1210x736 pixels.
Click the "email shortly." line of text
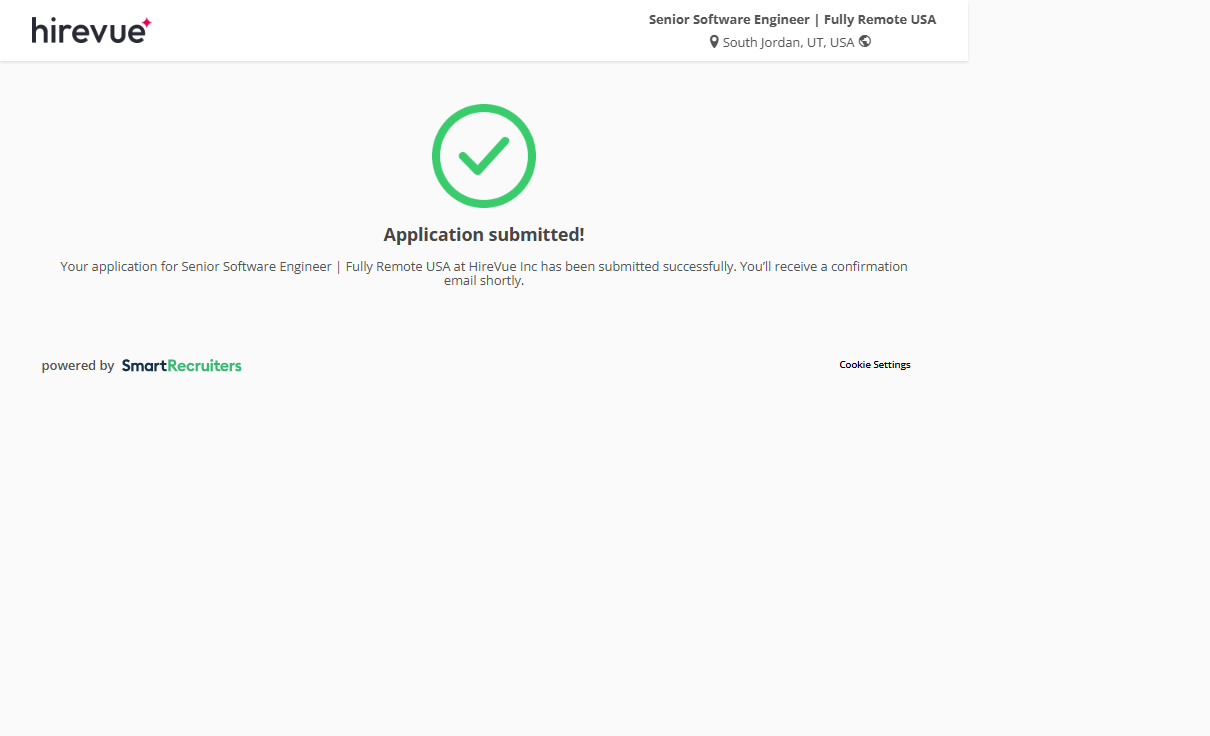pos(484,281)
